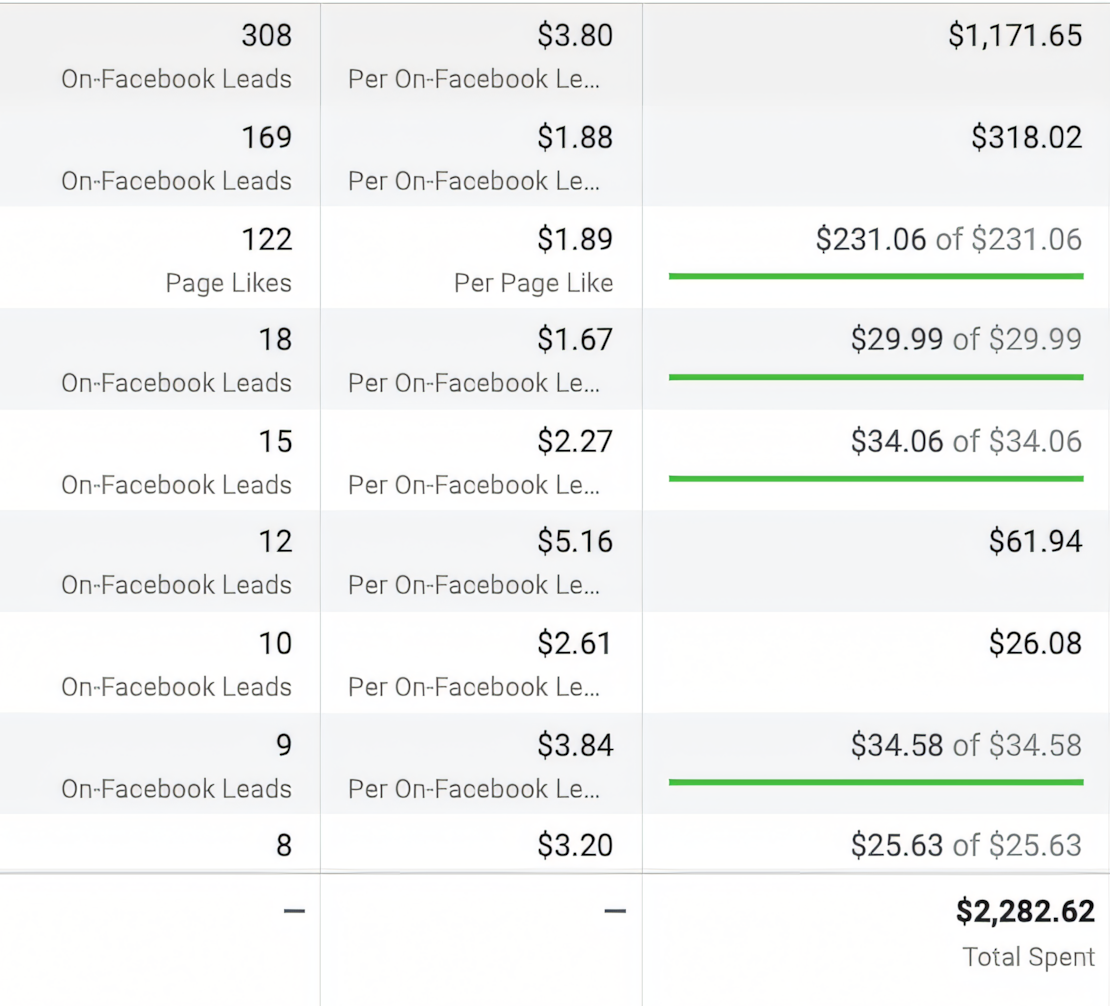
Task: Click the green budget bar under $231.06
Action: (875, 275)
